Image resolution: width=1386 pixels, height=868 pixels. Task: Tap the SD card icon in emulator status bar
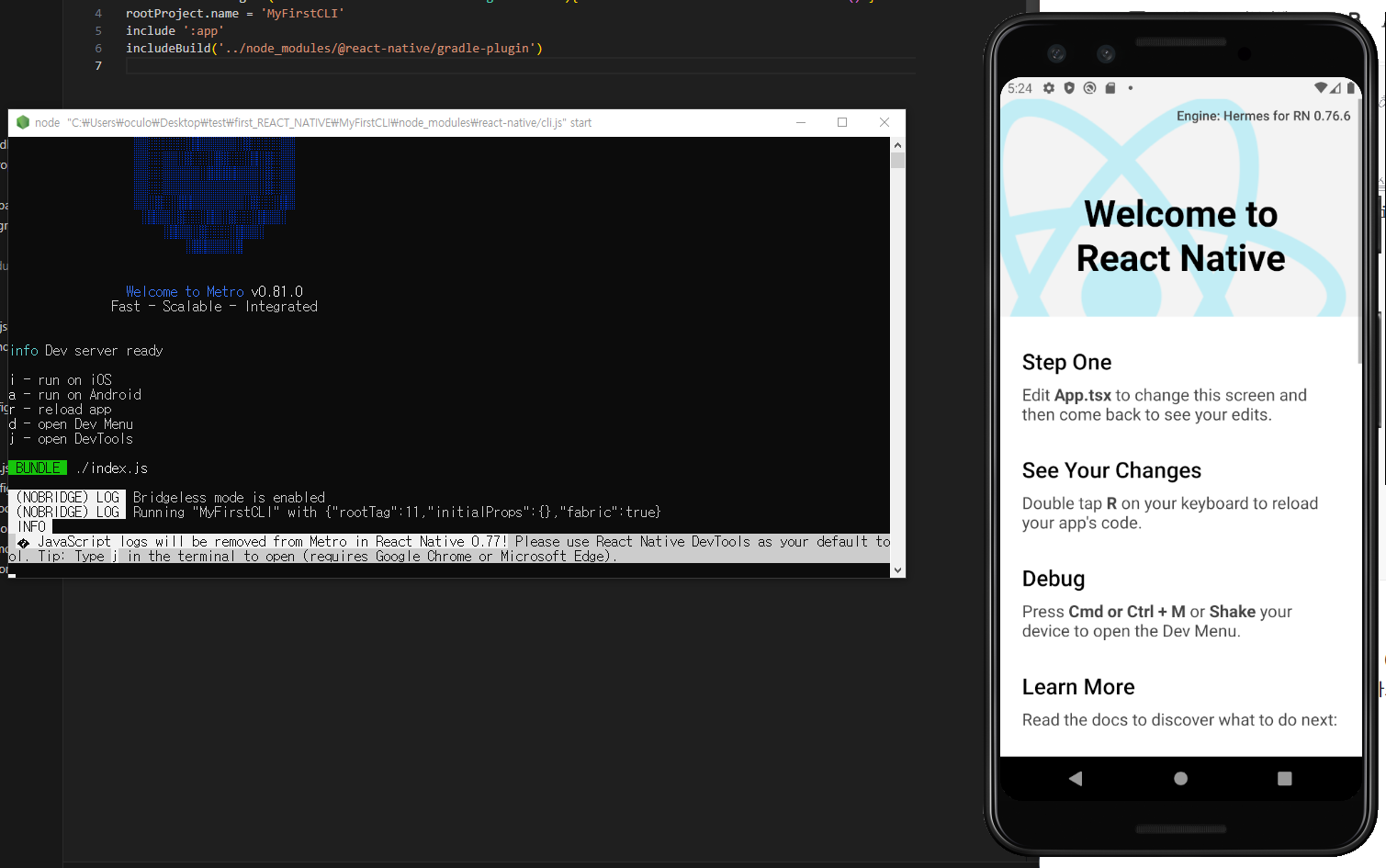[1110, 88]
